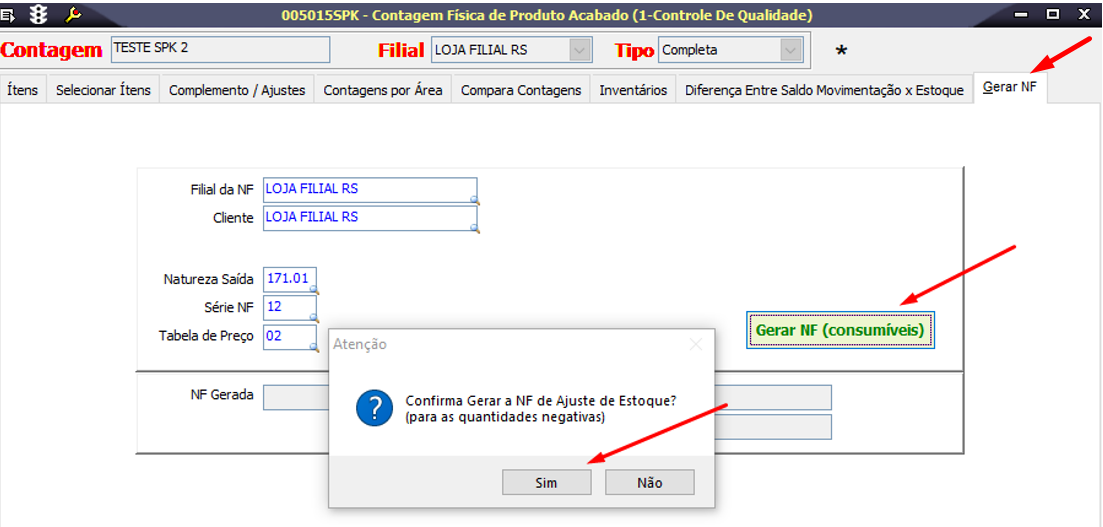Screen dimensions: 1103x527
Task: Click the Tipo combo box showing Completa
Action: pos(729,51)
